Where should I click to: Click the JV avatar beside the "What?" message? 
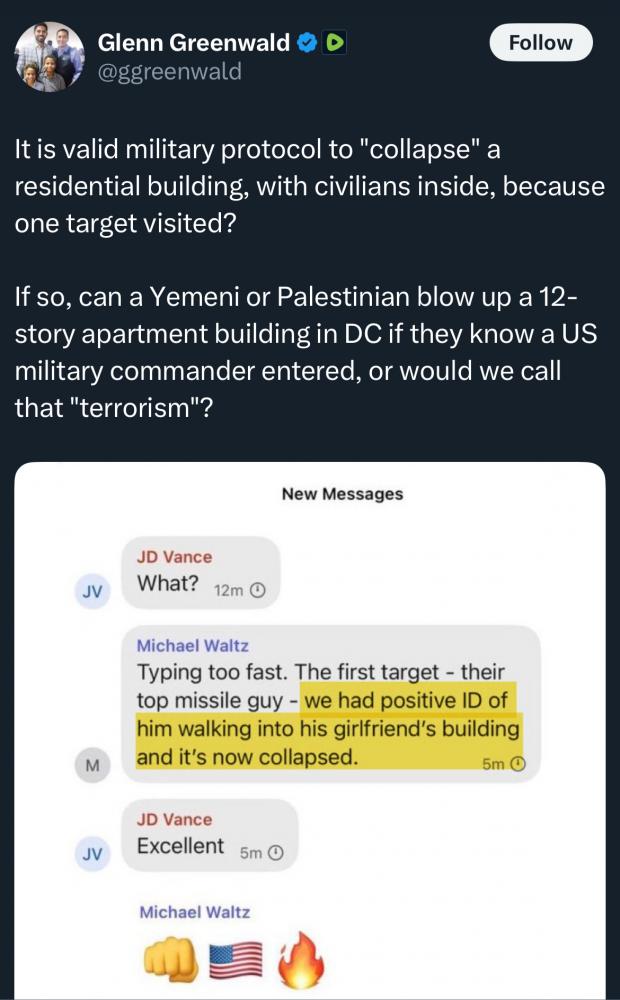click(x=92, y=591)
